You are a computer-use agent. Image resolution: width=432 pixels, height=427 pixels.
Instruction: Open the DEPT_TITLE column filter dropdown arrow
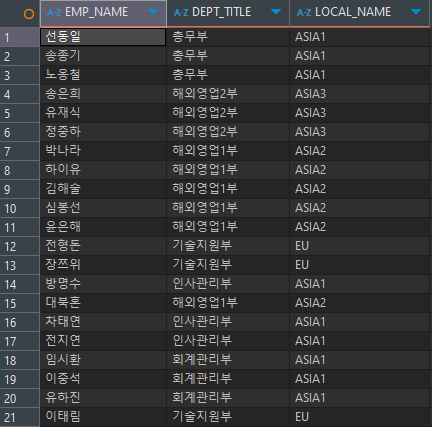[276, 12]
